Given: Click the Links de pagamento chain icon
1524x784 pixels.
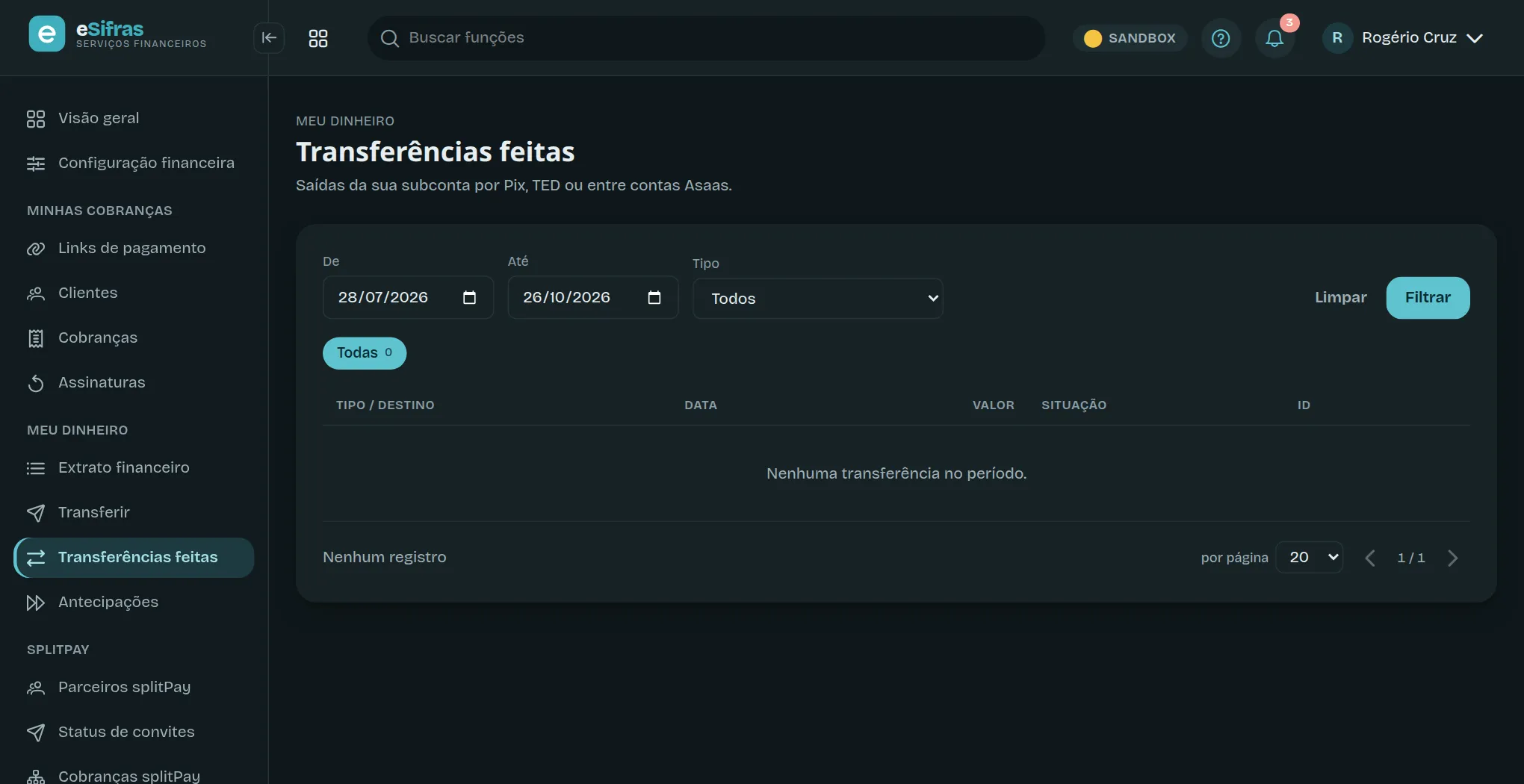Looking at the screenshot, I should pos(36,249).
